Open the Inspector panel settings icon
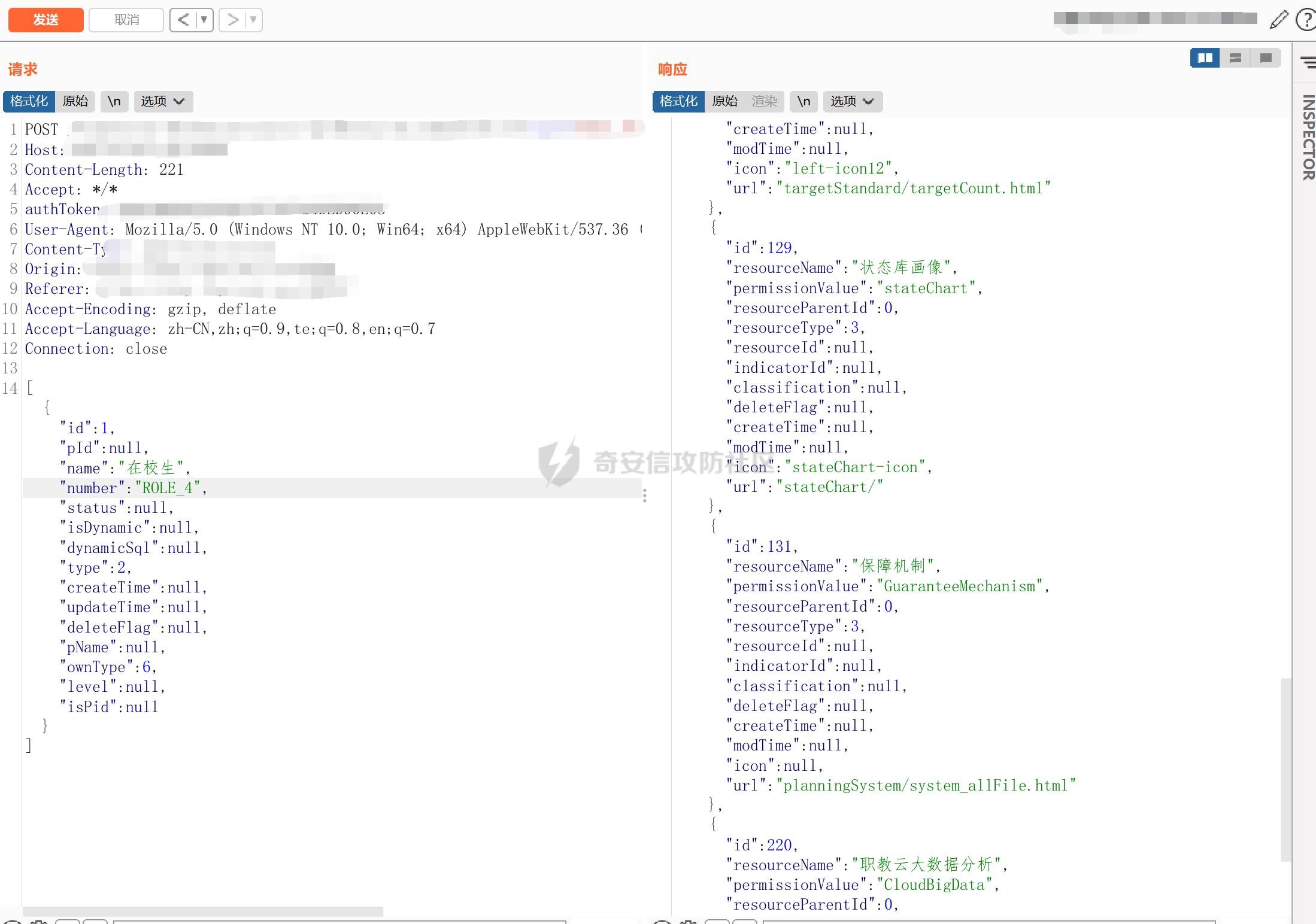The width and height of the screenshot is (1316, 924). coord(1308,62)
